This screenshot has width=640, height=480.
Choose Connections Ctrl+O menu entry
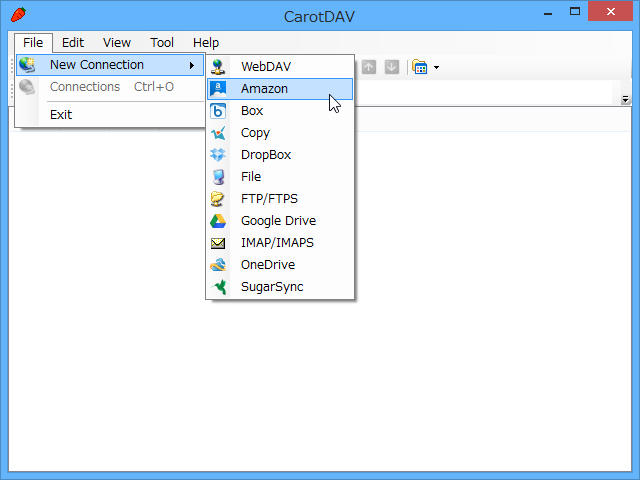click(x=110, y=87)
